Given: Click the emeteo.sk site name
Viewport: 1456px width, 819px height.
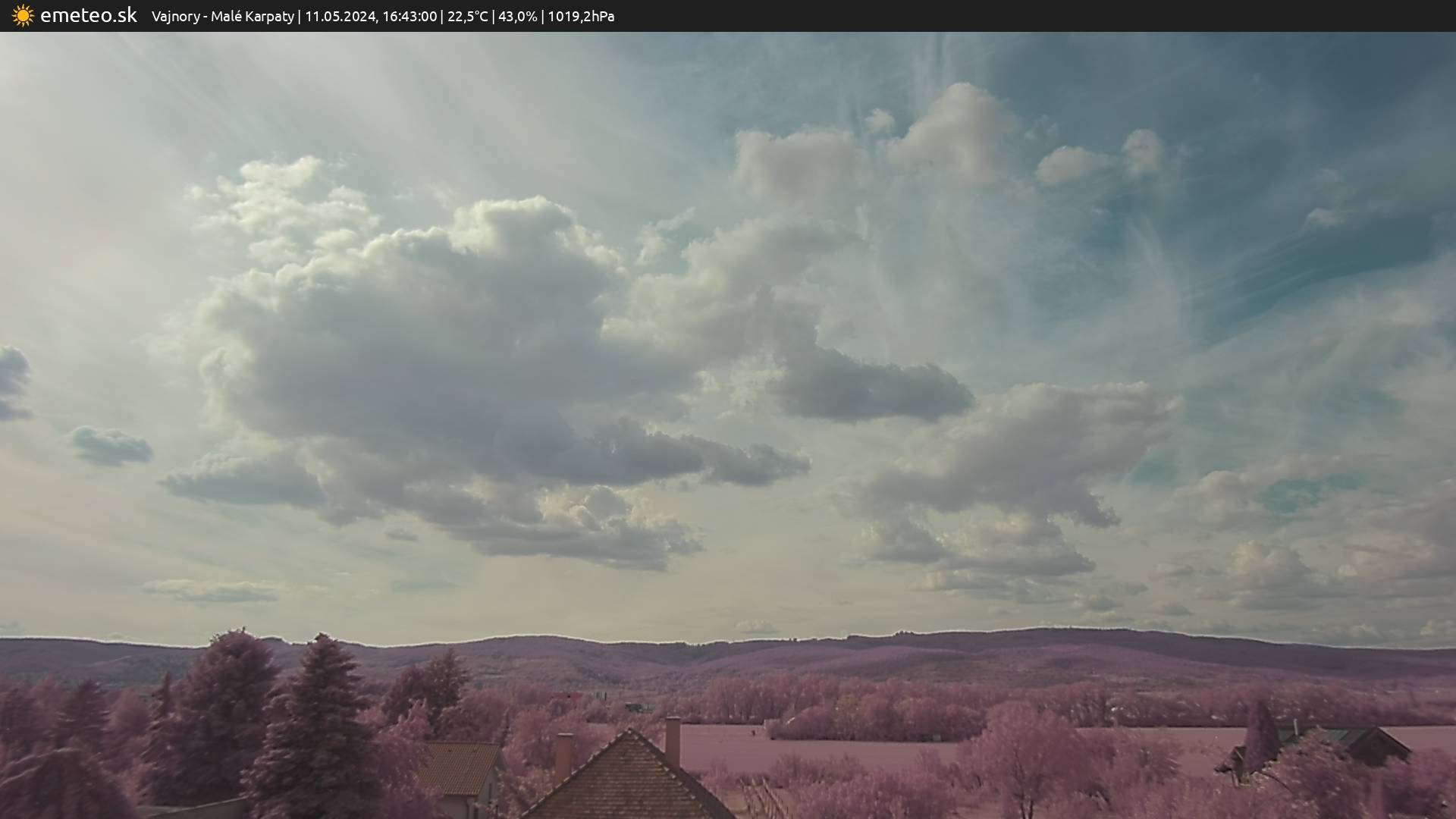Looking at the screenshot, I should pos(88,16).
